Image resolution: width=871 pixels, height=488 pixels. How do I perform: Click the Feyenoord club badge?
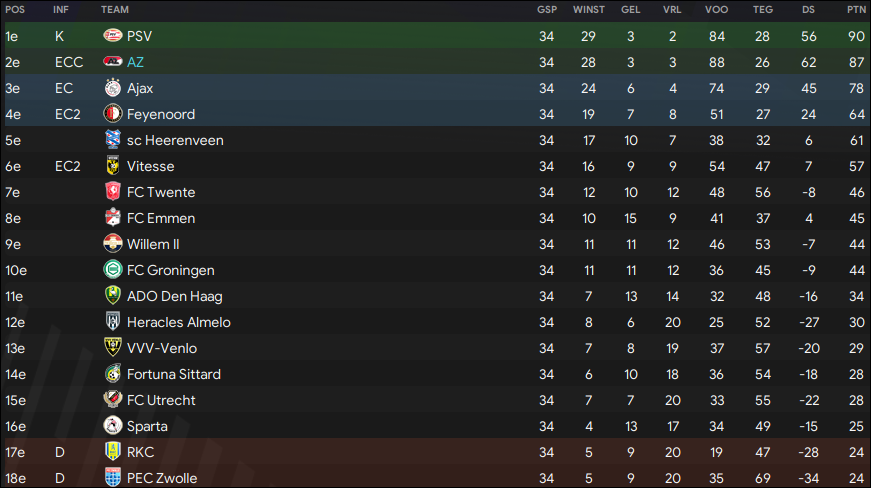coord(113,114)
